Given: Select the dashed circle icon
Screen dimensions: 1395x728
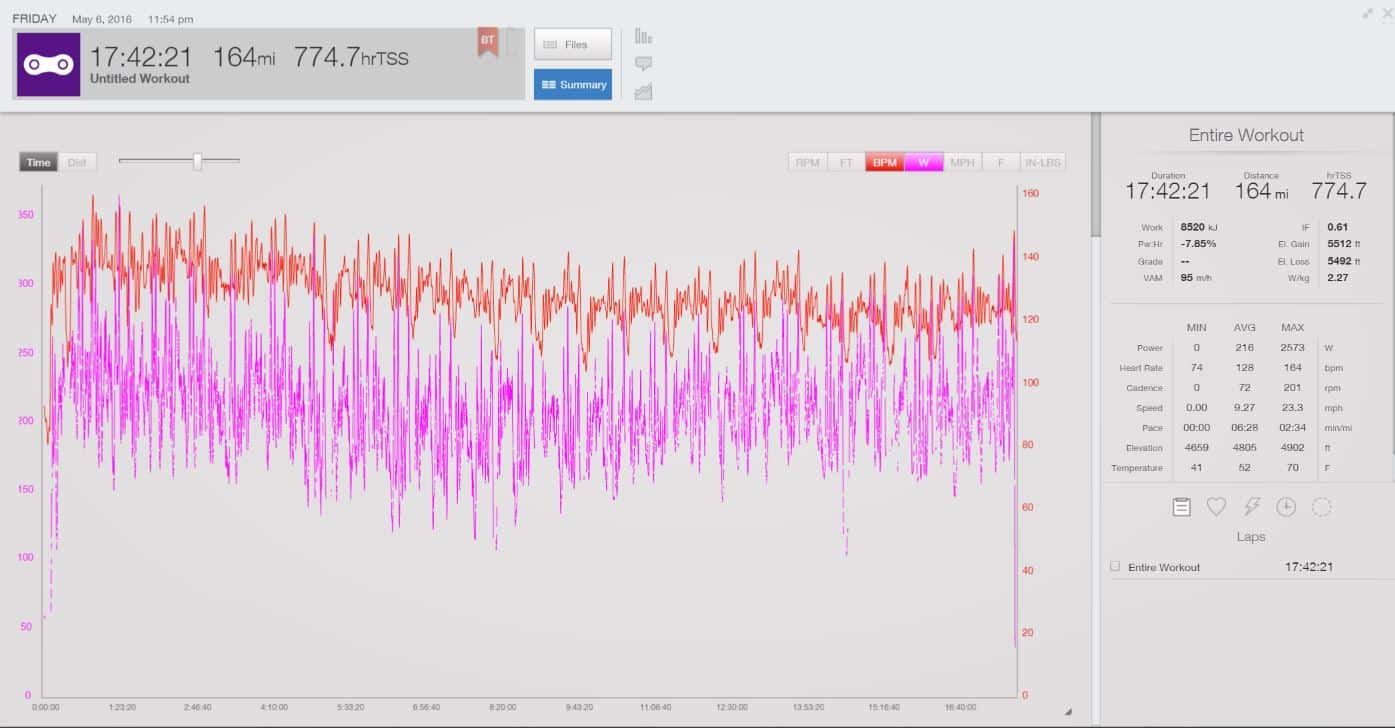Looking at the screenshot, I should (x=1321, y=507).
